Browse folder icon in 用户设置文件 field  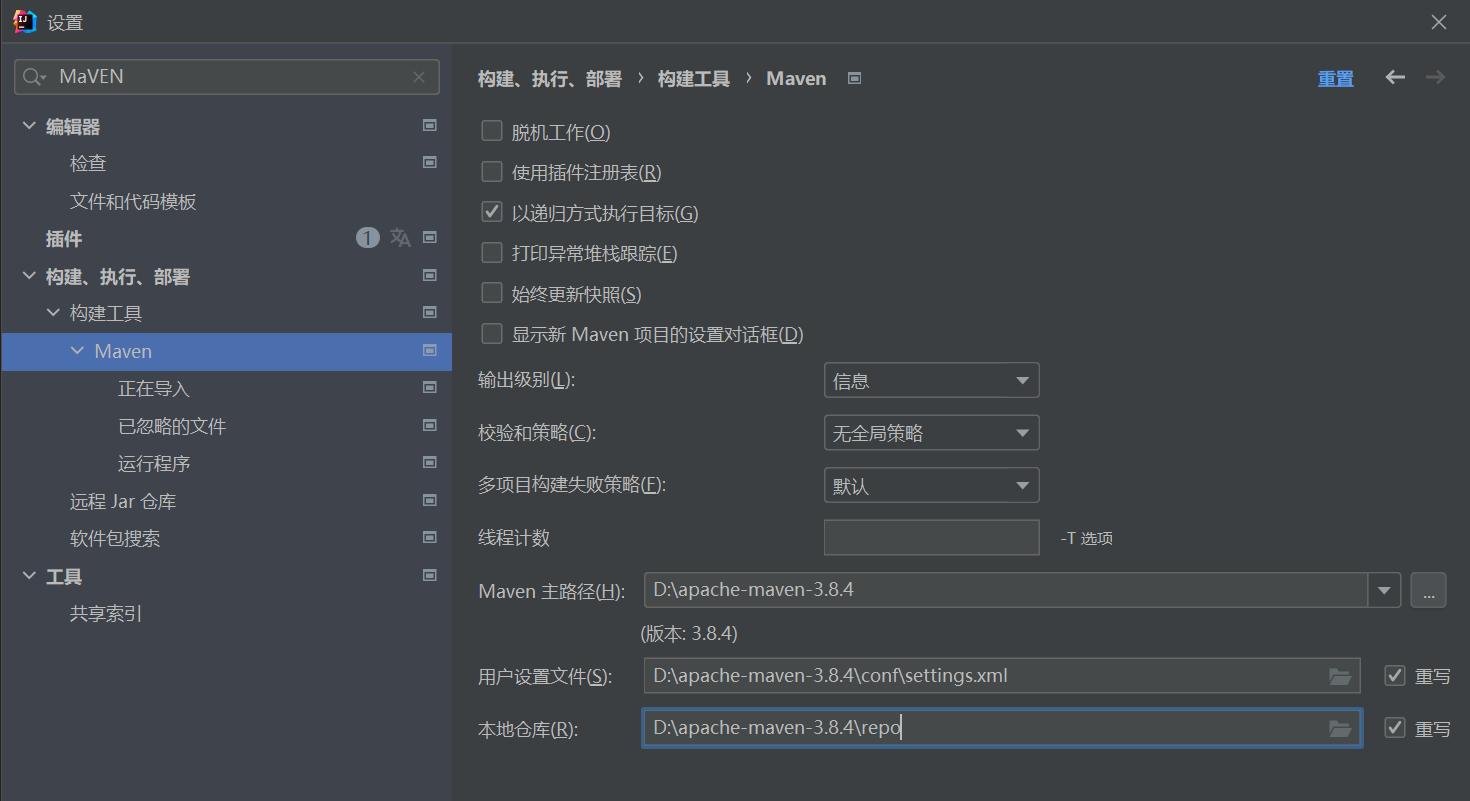coord(1340,677)
